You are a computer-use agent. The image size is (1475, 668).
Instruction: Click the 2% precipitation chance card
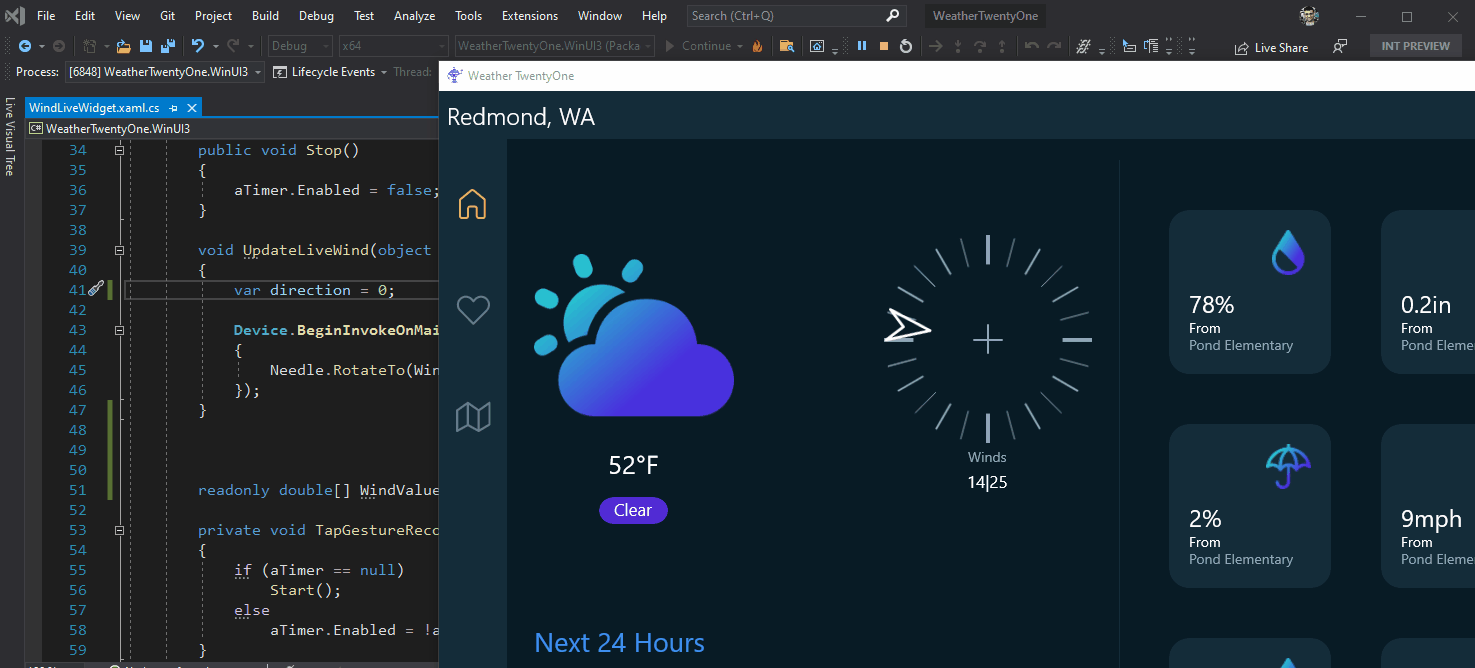click(x=1249, y=506)
